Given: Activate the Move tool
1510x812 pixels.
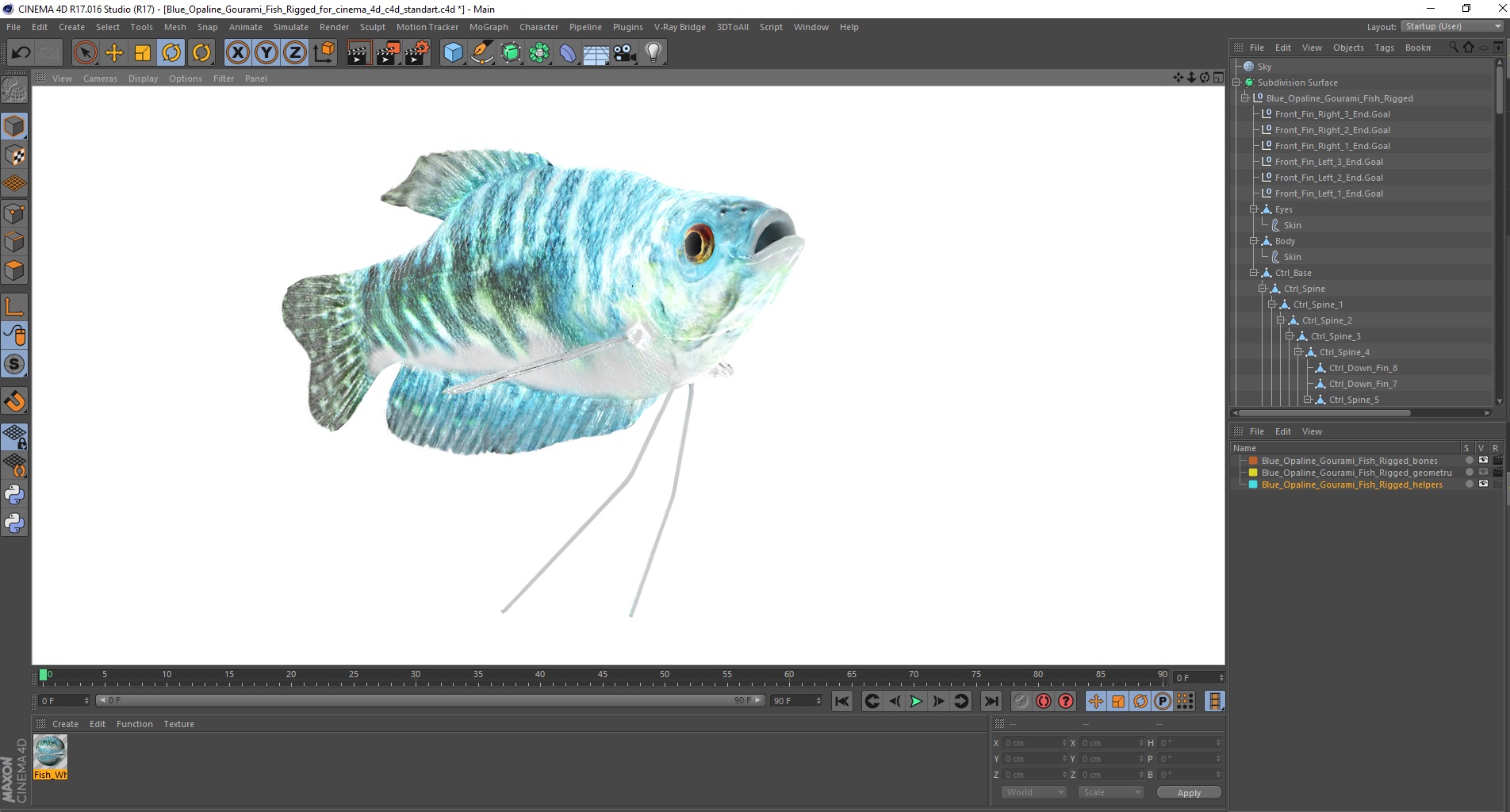Looking at the screenshot, I should (114, 53).
